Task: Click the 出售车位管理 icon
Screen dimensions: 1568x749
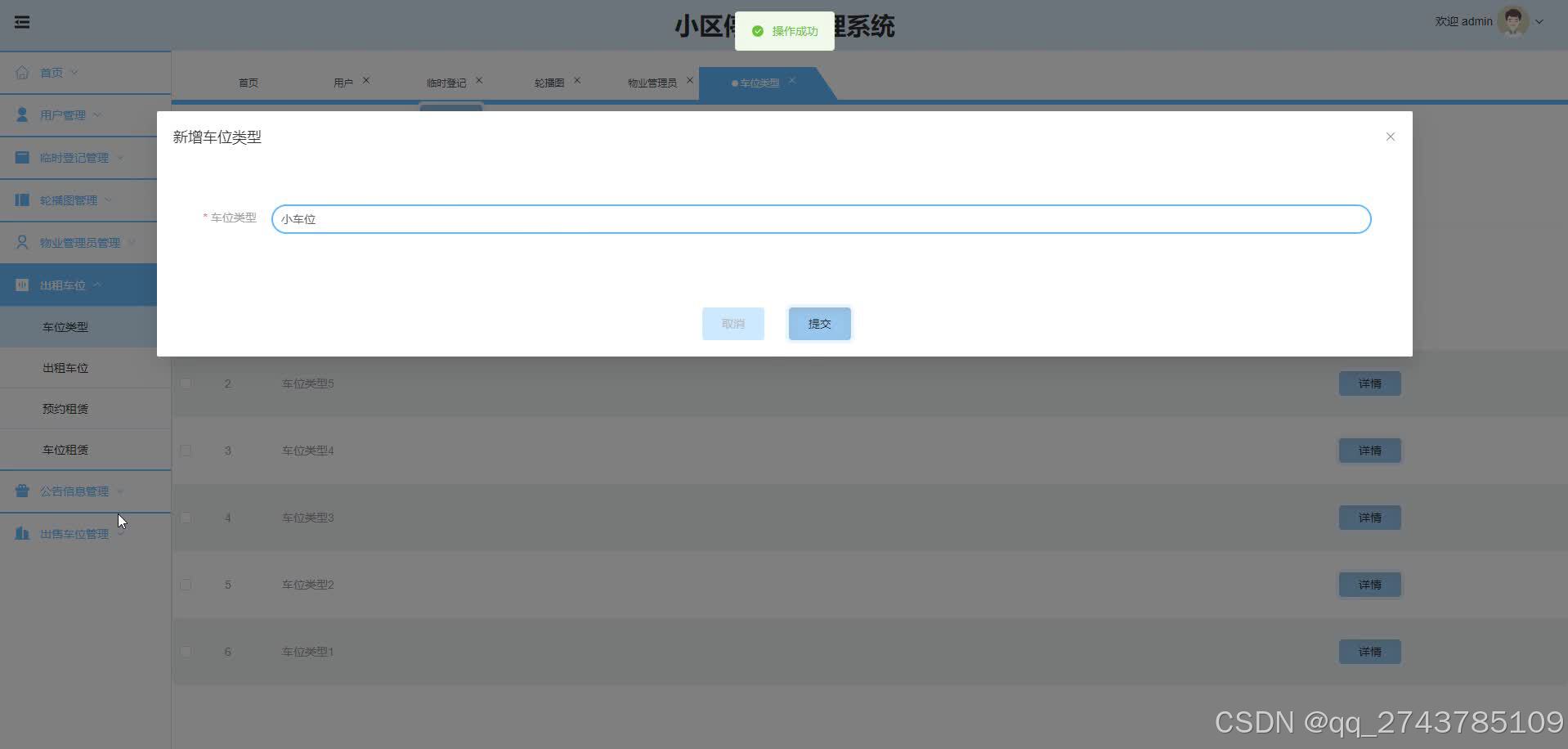Action: point(22,533)
